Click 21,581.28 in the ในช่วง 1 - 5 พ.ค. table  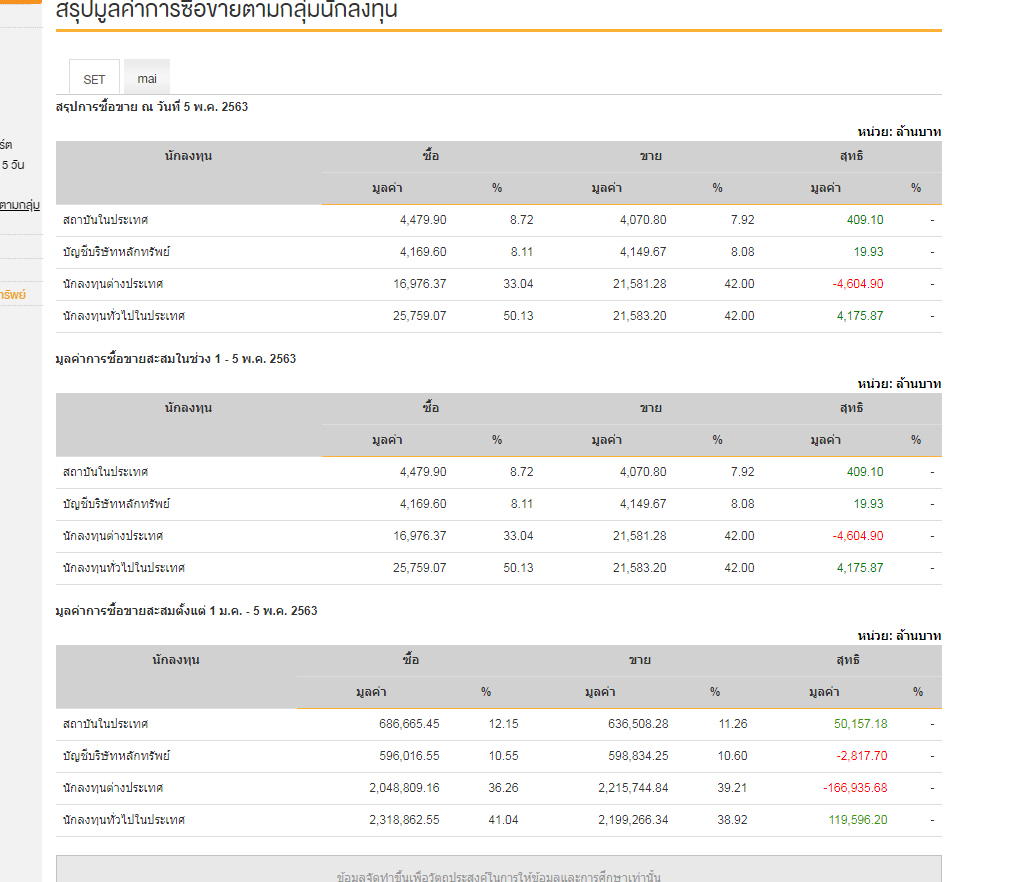pyautogui.click(x=639, y=536)
